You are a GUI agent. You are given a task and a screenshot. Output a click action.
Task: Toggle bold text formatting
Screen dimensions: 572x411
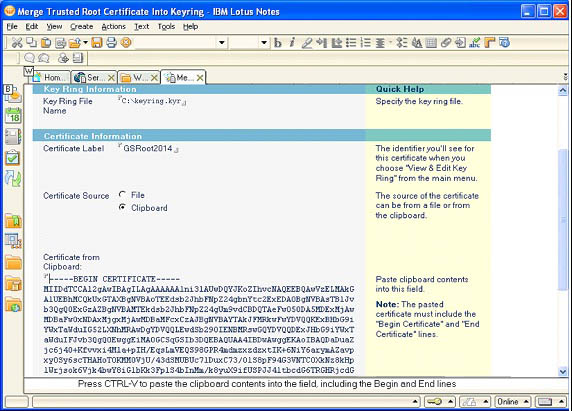point(278,43)
